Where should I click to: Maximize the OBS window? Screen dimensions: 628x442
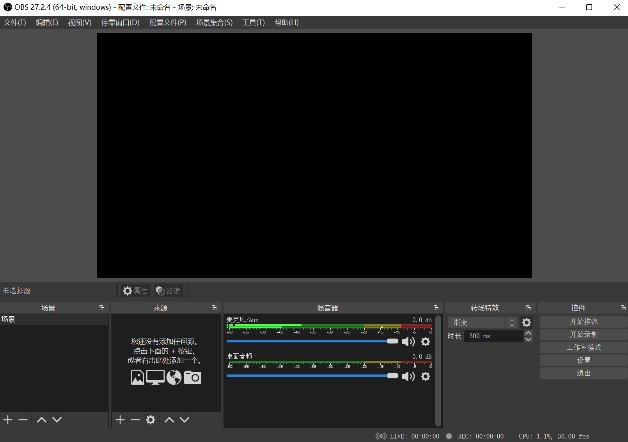[589, 7]
